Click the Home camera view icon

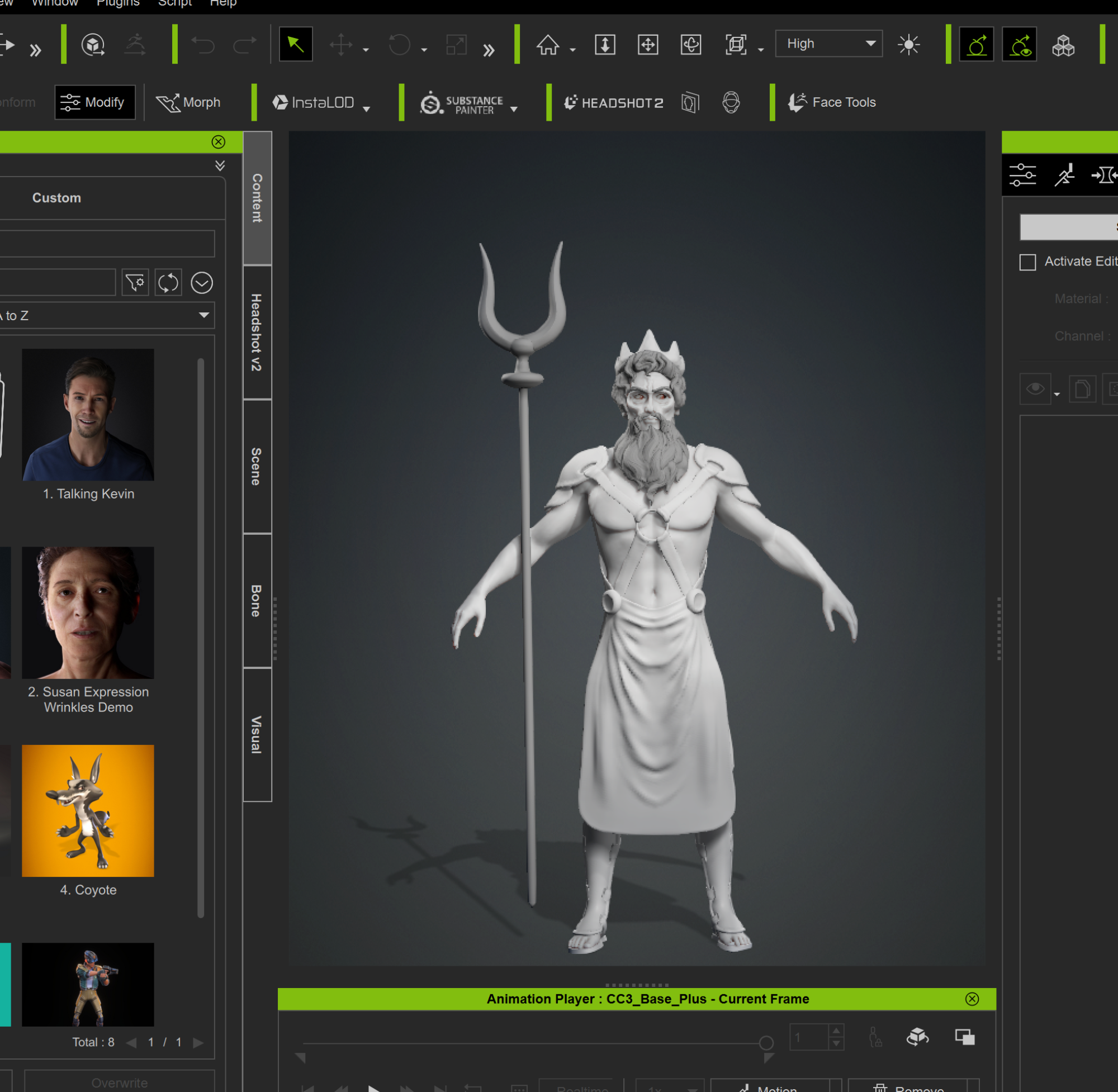pos(547,45)
